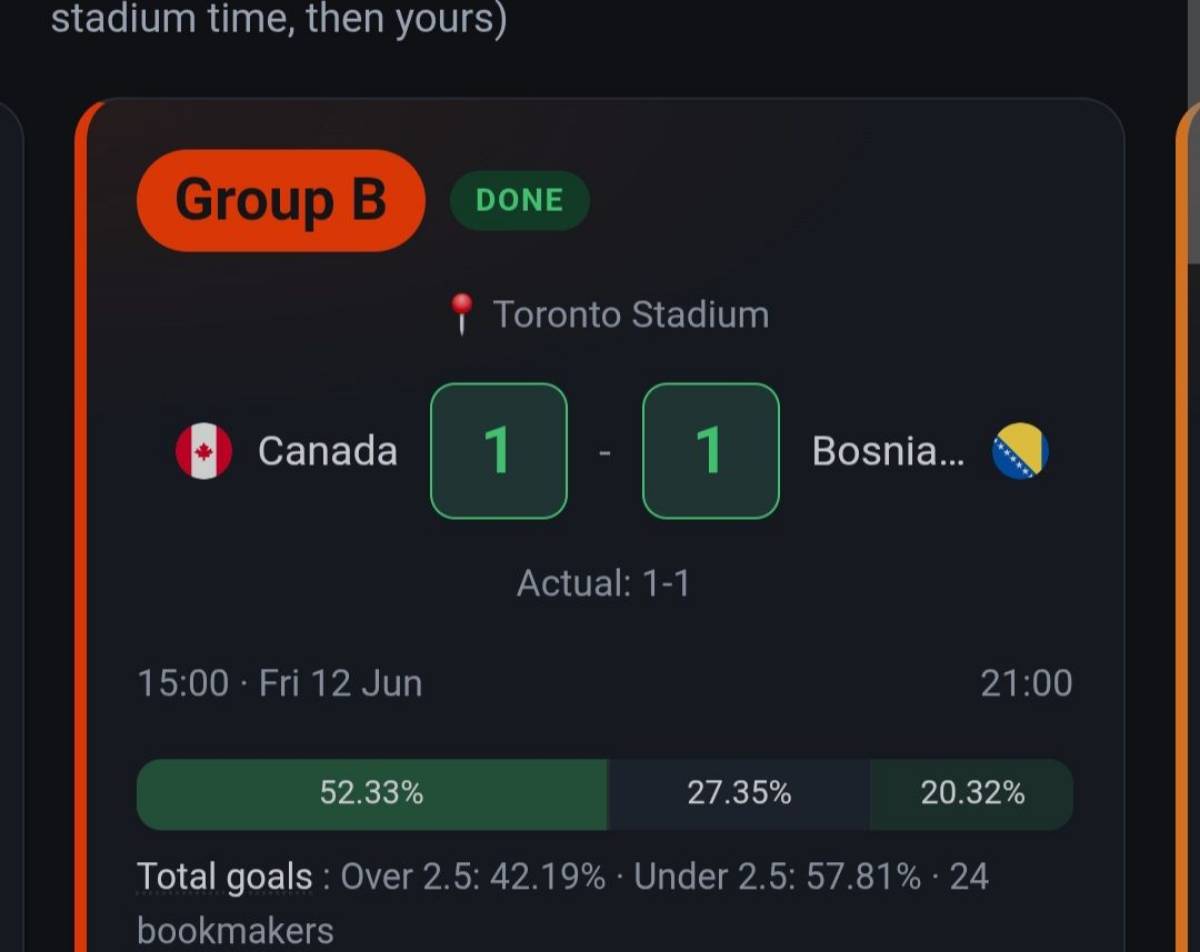Click the 21:00 local time label
The height and width of the screenshot is (952, 1200).
(x=1026, y=684)
